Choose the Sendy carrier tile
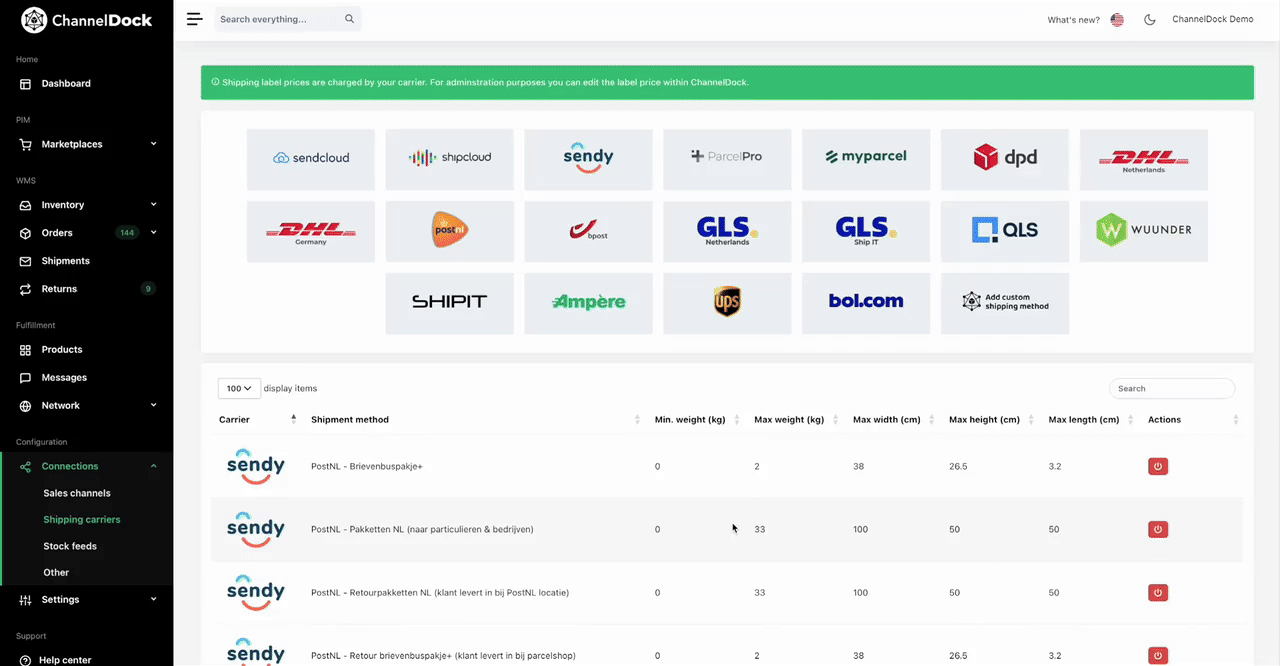Viewport: 1280px width, 666px height. click(x=588, y=159)
